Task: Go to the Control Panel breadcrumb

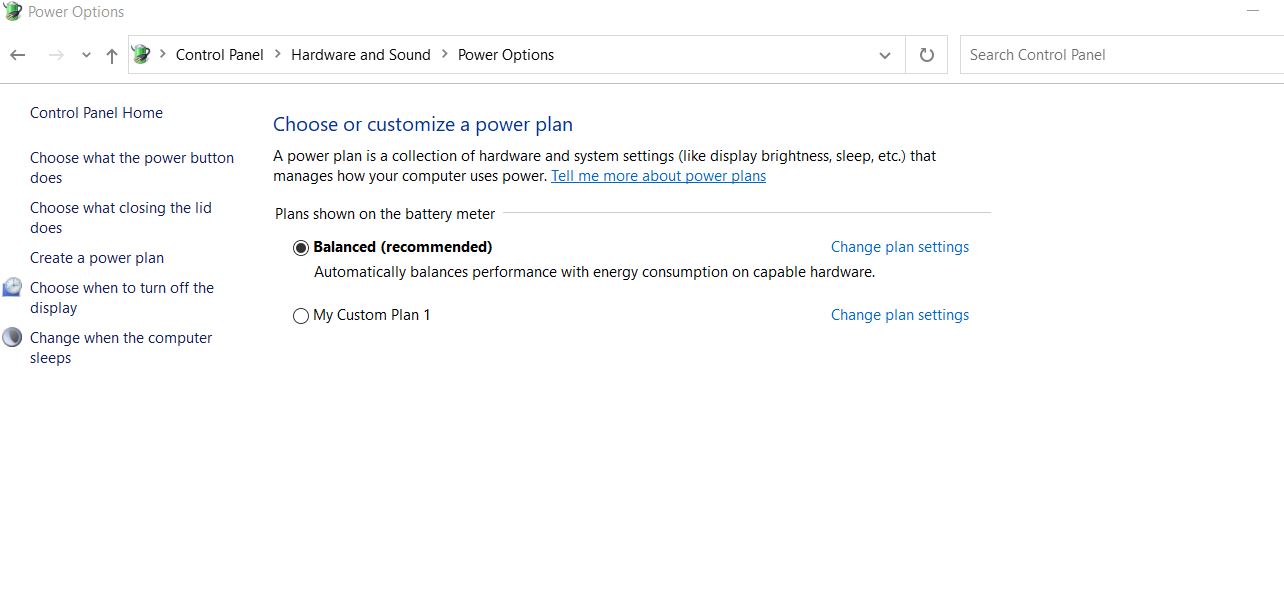Action: [x=220, y=55]
